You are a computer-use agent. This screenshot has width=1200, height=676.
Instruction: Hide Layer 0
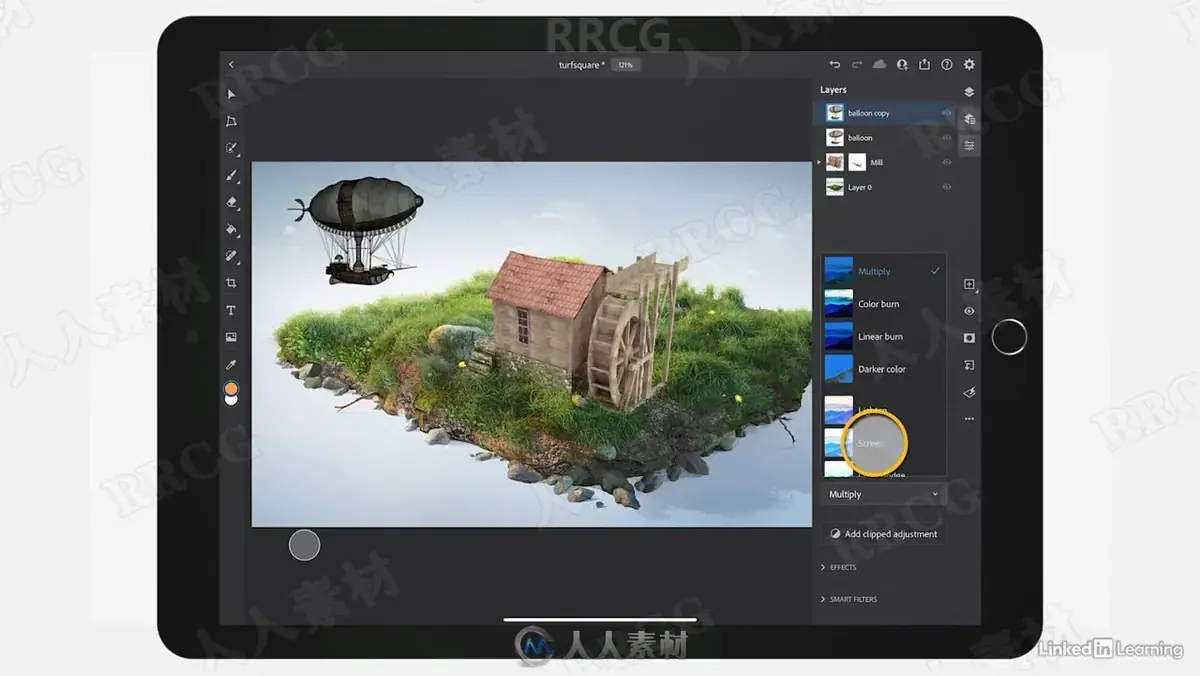tap(946, 187)
